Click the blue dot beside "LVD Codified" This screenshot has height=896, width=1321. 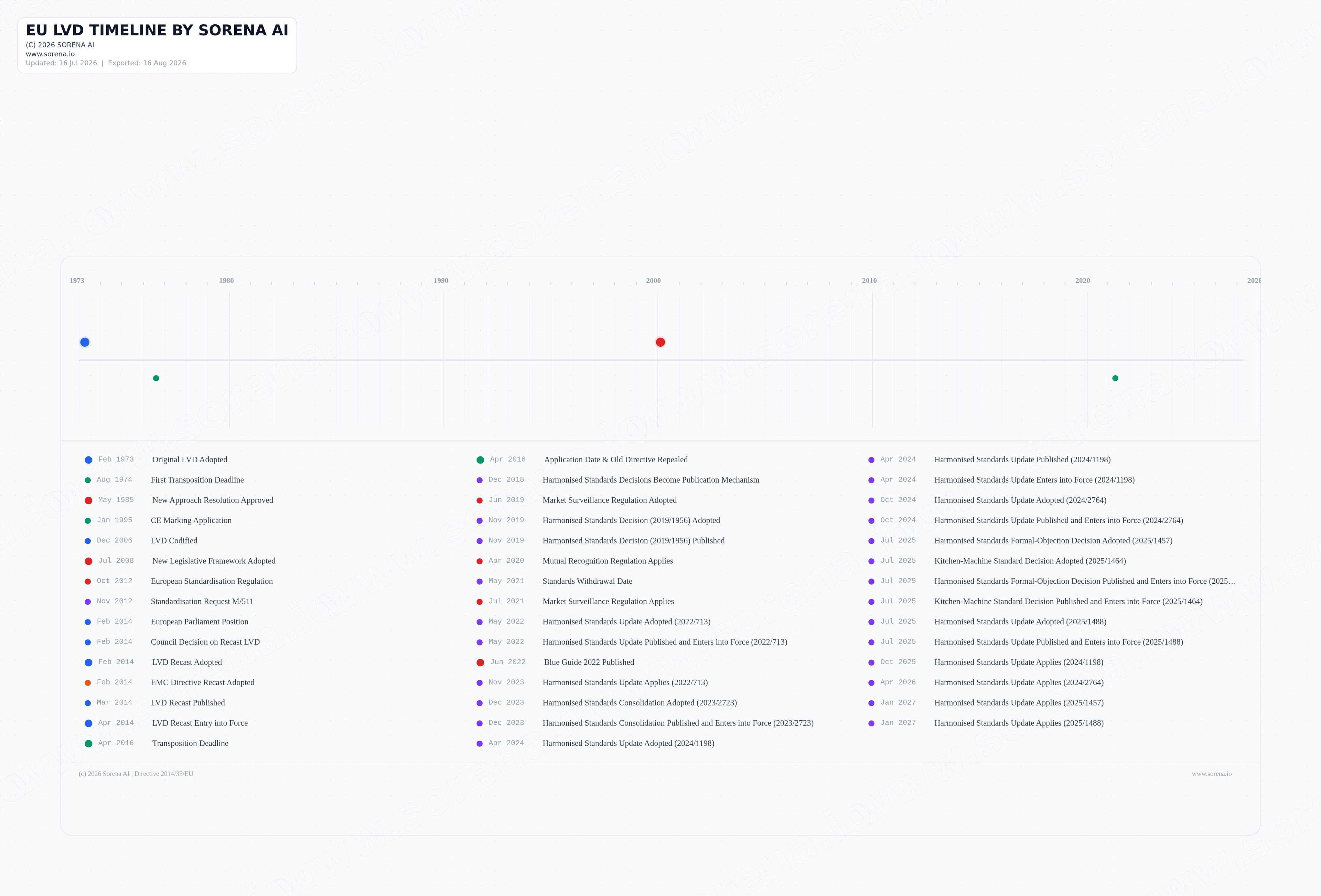tap(87, 541)
